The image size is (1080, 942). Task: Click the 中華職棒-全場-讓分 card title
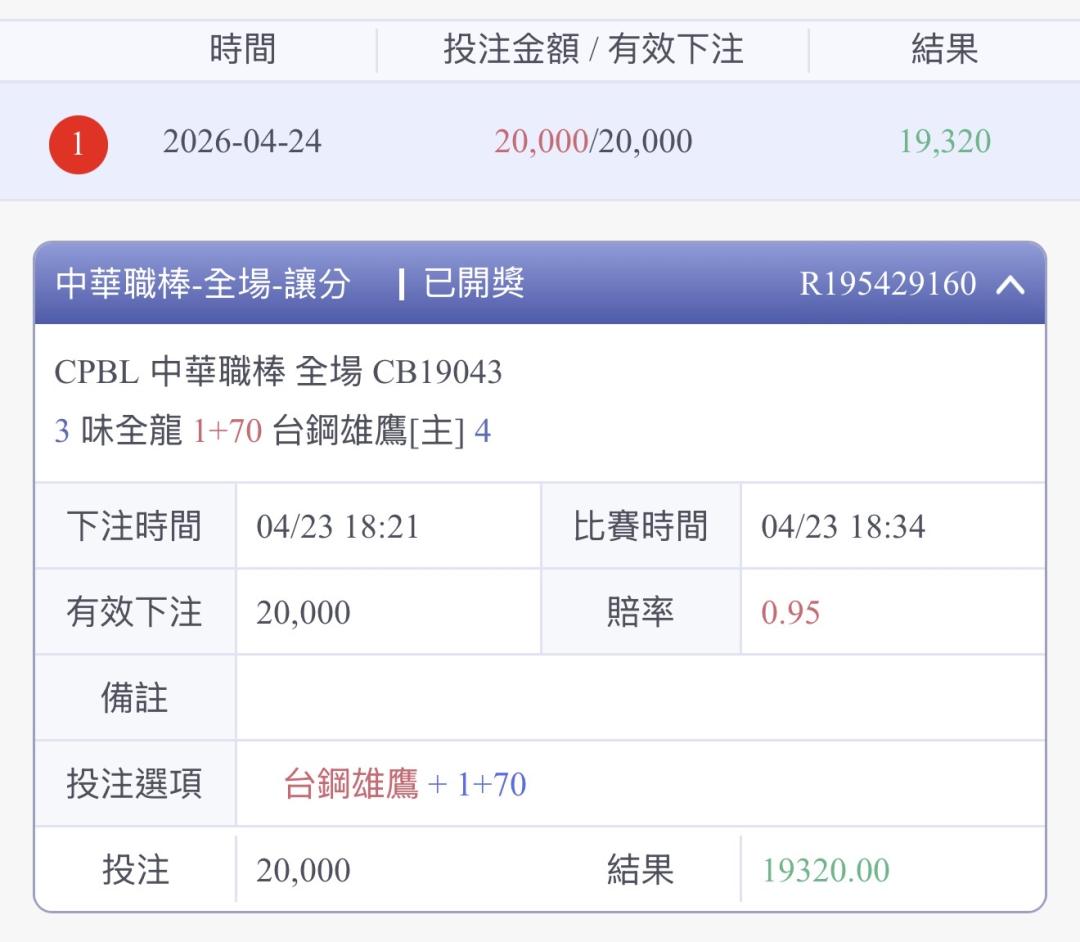click(203, 284)
